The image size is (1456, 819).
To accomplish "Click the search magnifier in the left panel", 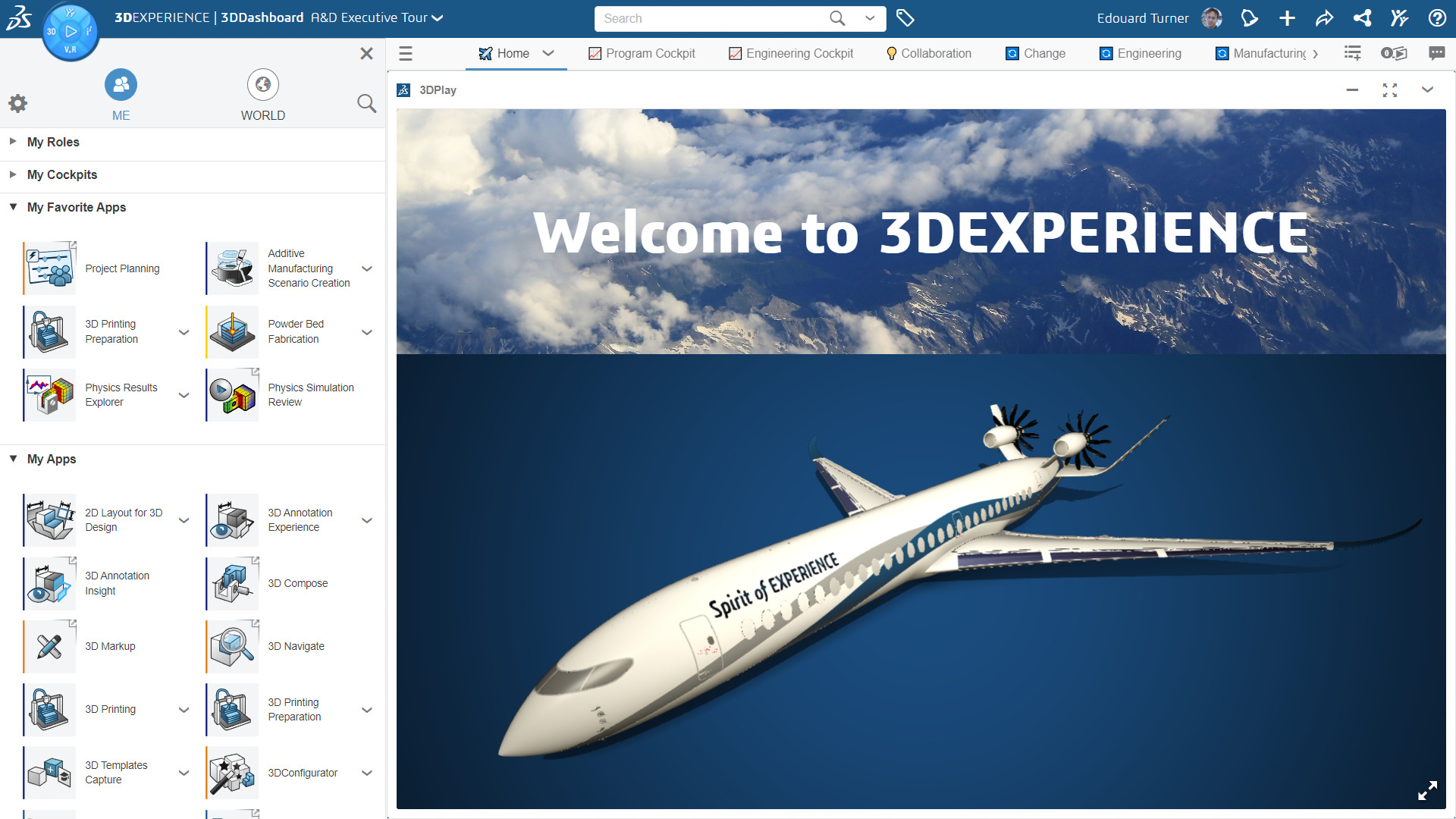I will 366,103.
